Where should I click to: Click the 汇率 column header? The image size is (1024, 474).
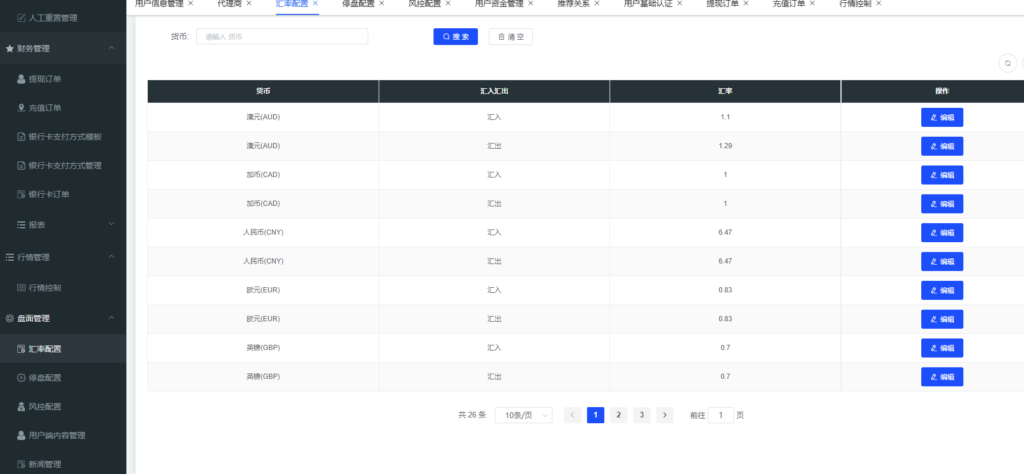point(725,91)
